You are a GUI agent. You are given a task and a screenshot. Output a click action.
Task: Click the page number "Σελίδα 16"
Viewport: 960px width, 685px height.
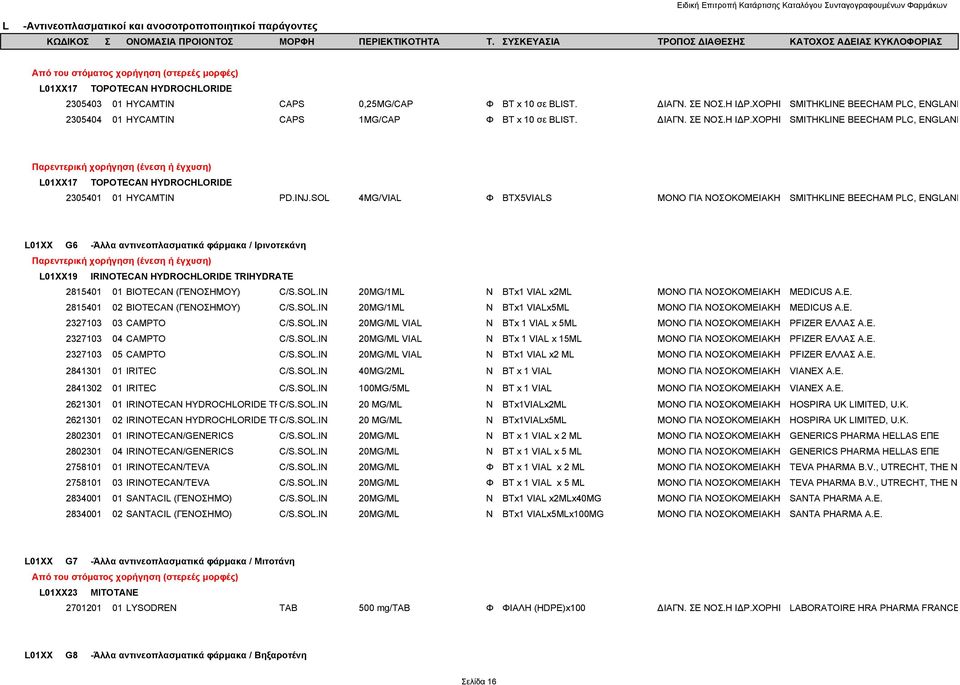(479, 681)
